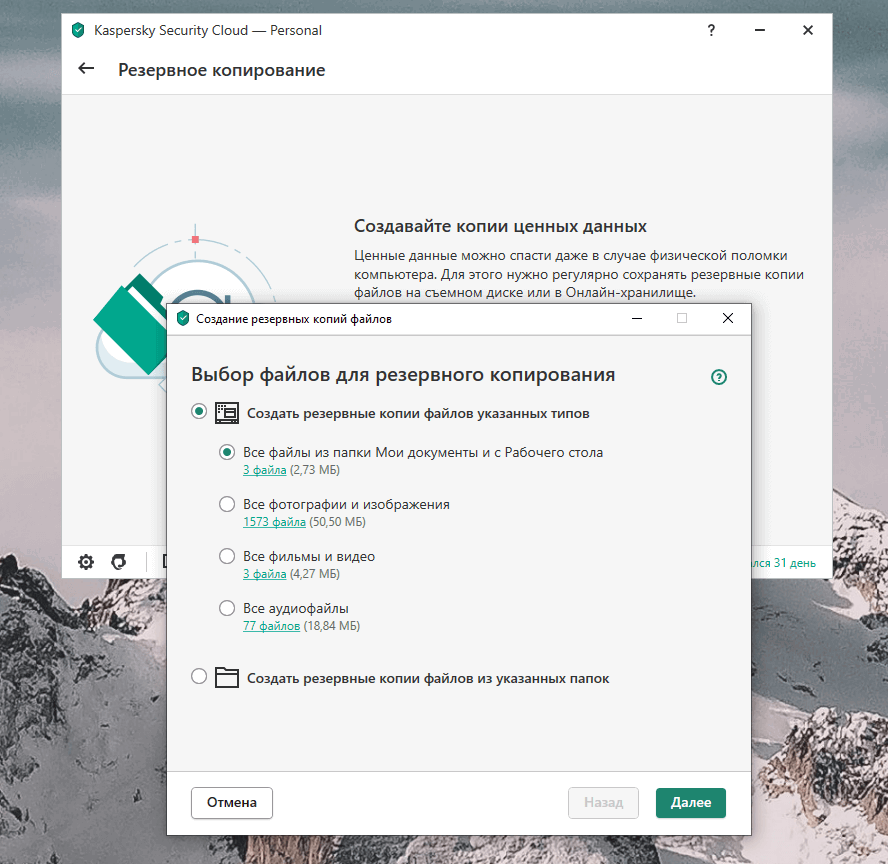Select all files from My Documents and Desktop
Screen dimensions: 888x864
(227, 452)
